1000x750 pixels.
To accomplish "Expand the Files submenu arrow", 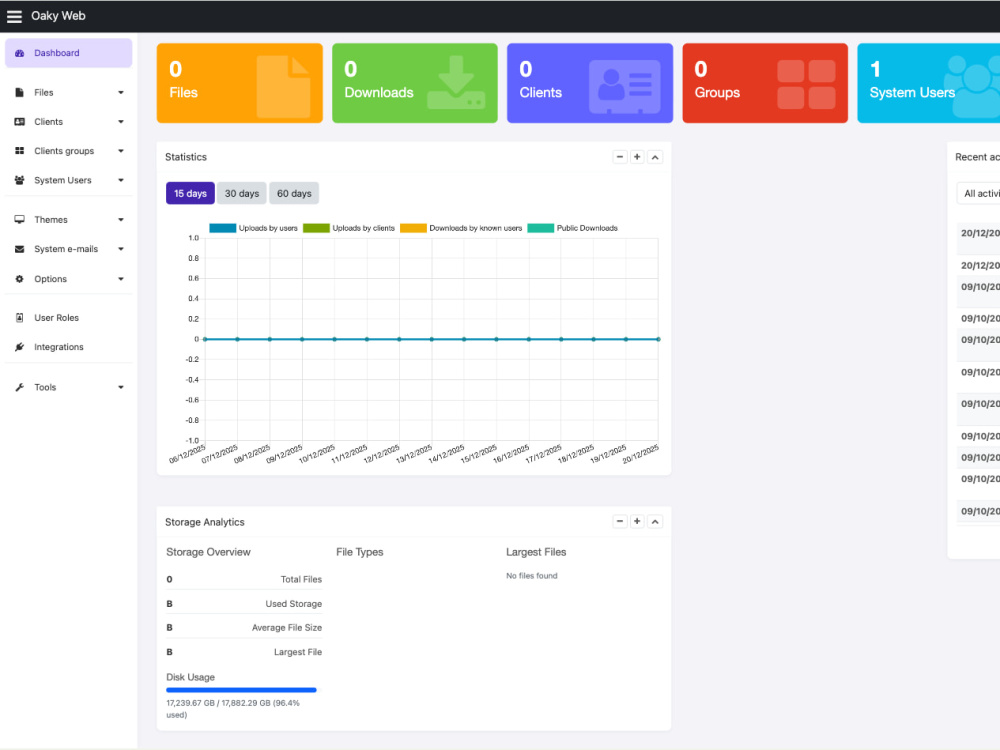I will 121,92.
